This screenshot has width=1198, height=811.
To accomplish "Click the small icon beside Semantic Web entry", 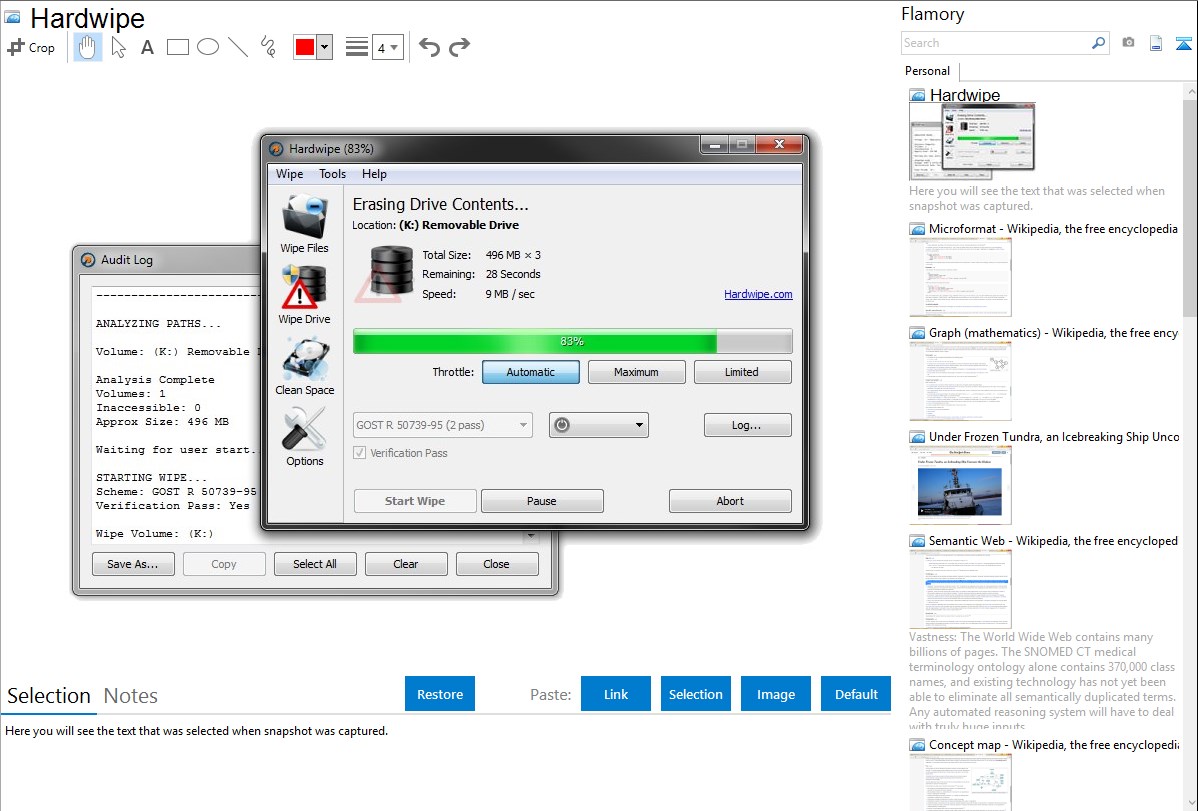I will click(917, 541).
